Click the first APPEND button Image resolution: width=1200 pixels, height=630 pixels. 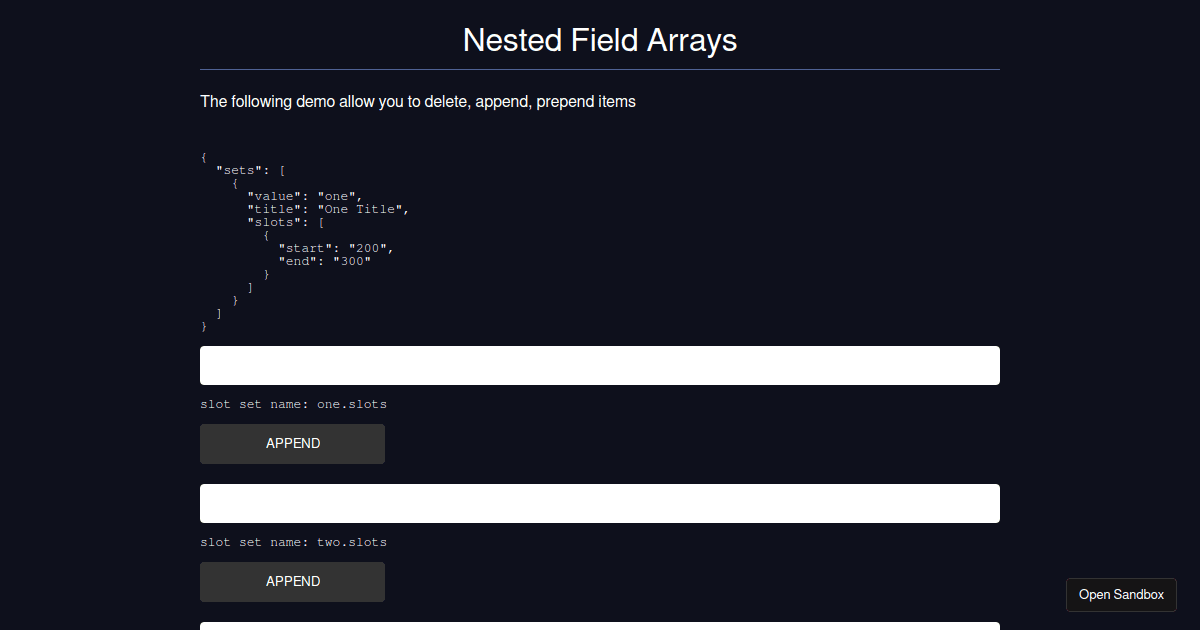pos(292,443)
